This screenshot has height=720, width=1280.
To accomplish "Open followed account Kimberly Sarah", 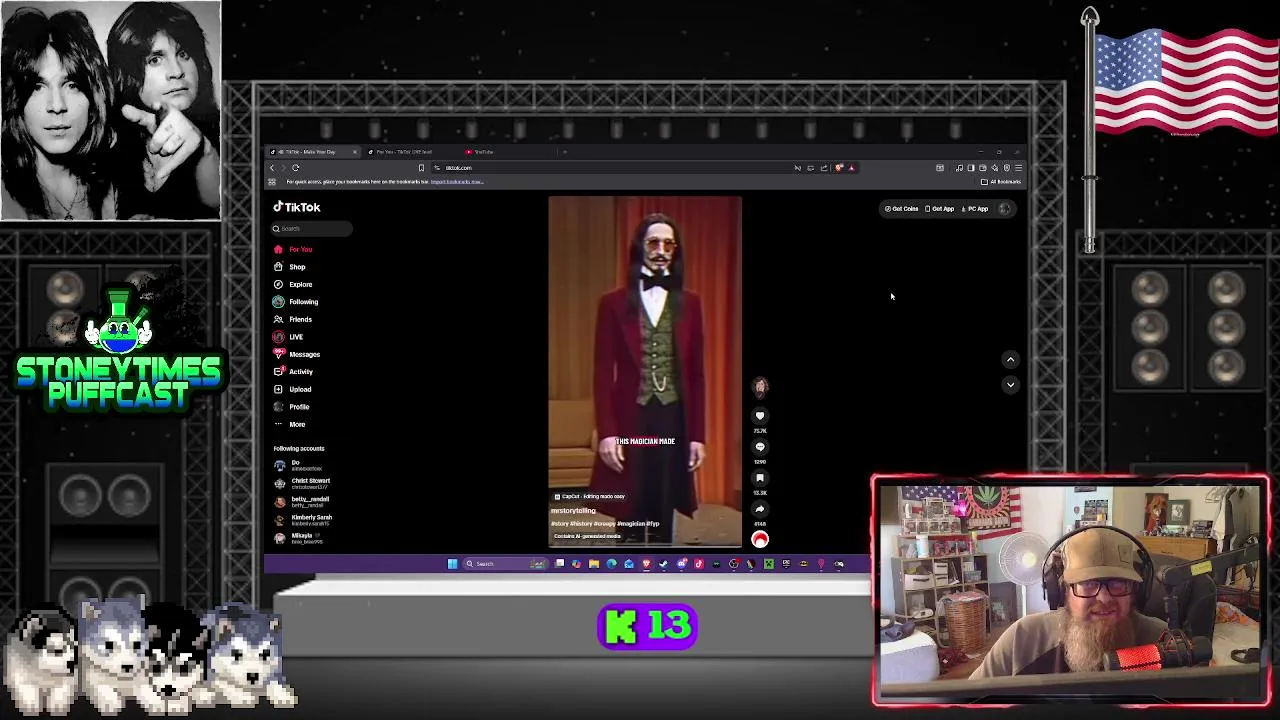I will pos(304,519).
